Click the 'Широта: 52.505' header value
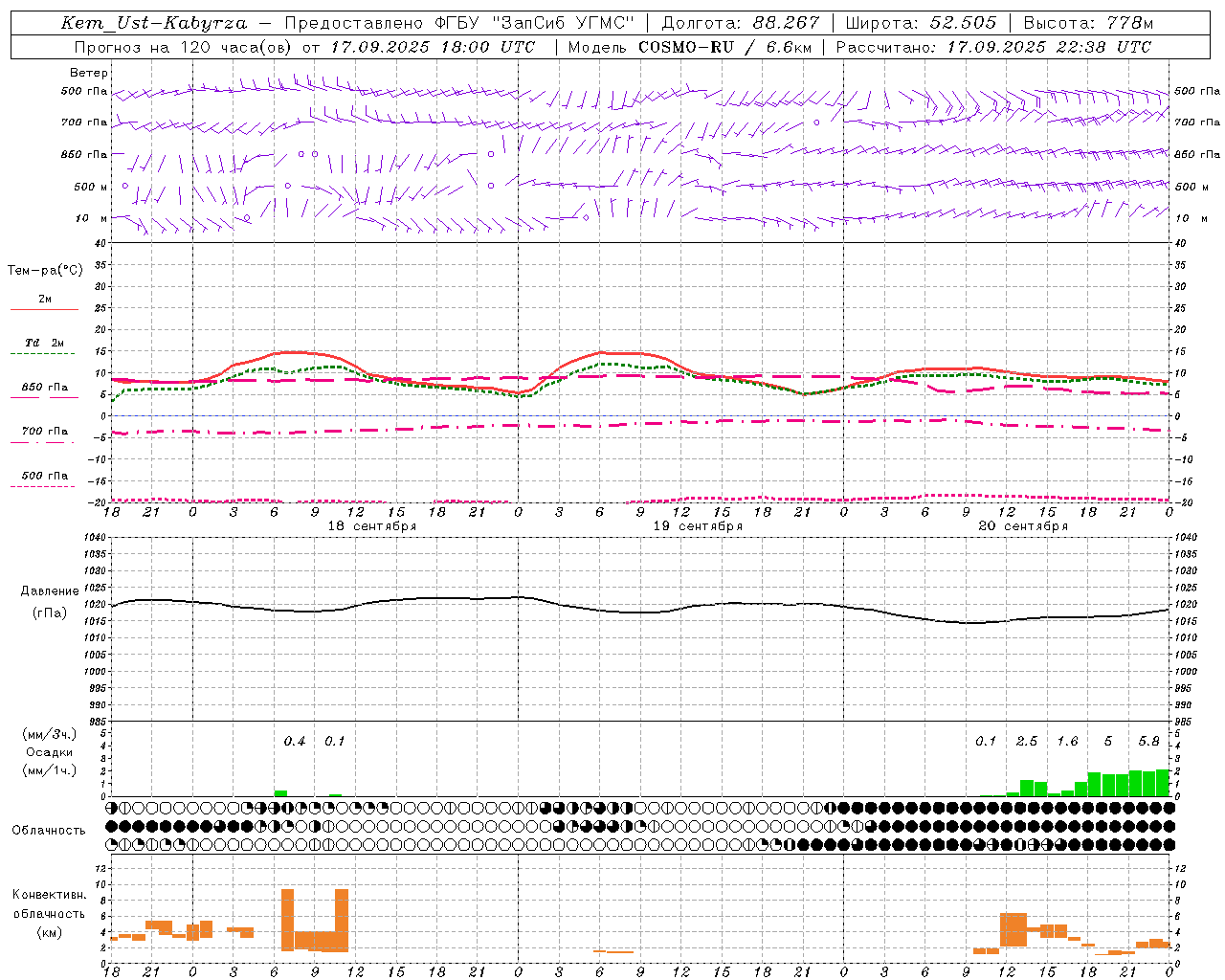The image size is (1225, 980). [x=921, y=23]
